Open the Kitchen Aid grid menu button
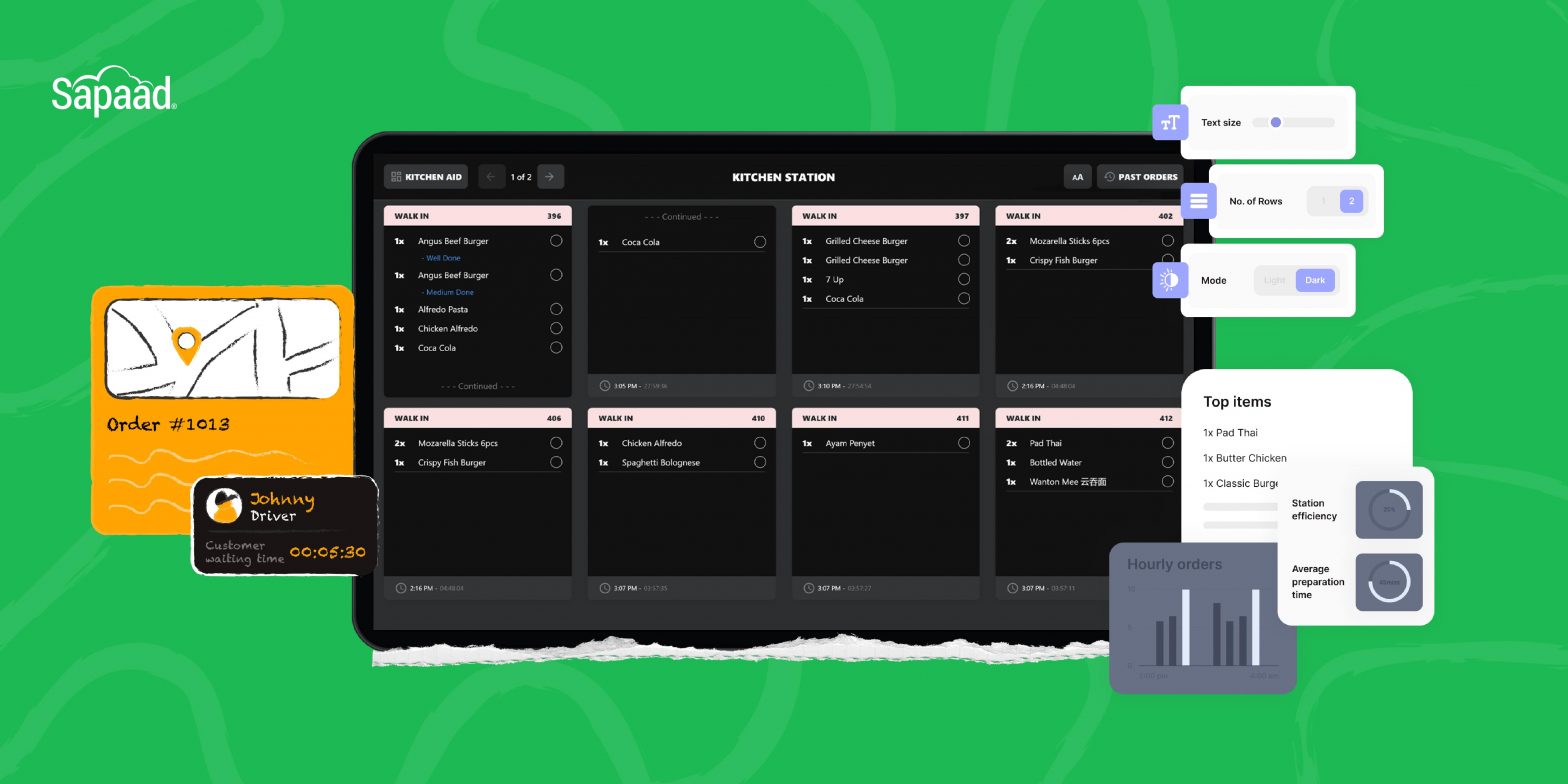Viewport: 1568px width, 784px height. click(x=426, y=177)
